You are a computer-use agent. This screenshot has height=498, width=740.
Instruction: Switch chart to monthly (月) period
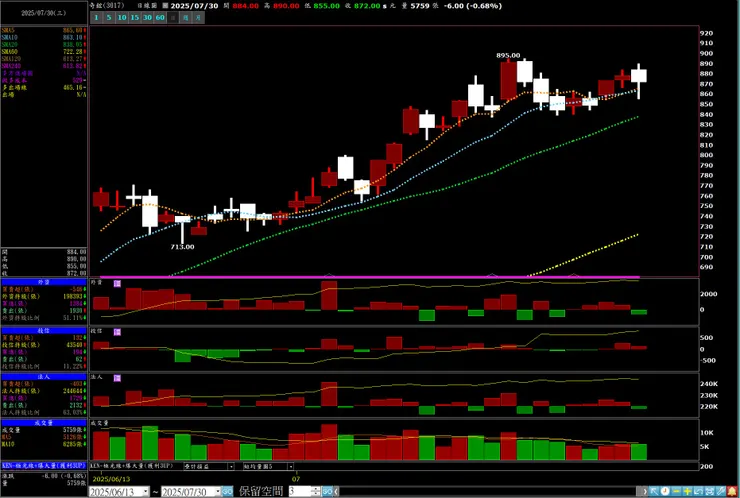[x=198, y=17]
